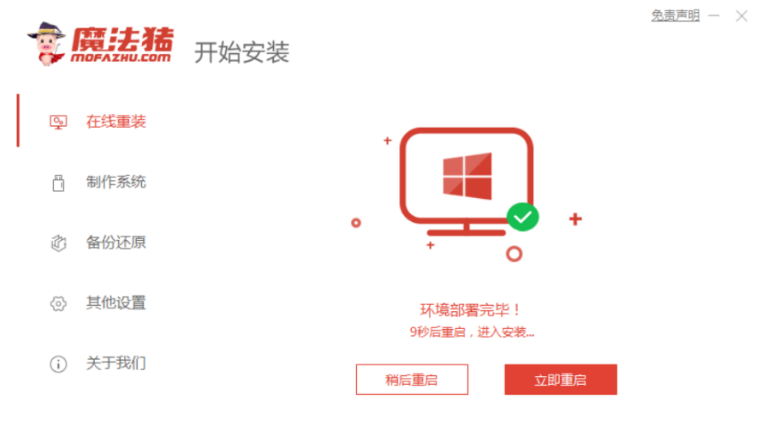This screenshot has height=434, width=762.
Task: Click the info icon beside 关于我们
Action: tap(58, 364)
